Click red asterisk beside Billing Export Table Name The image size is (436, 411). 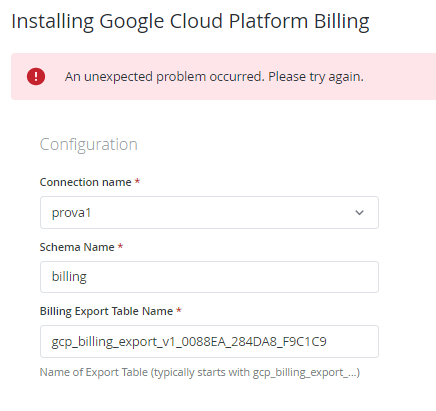click(179, 310)
